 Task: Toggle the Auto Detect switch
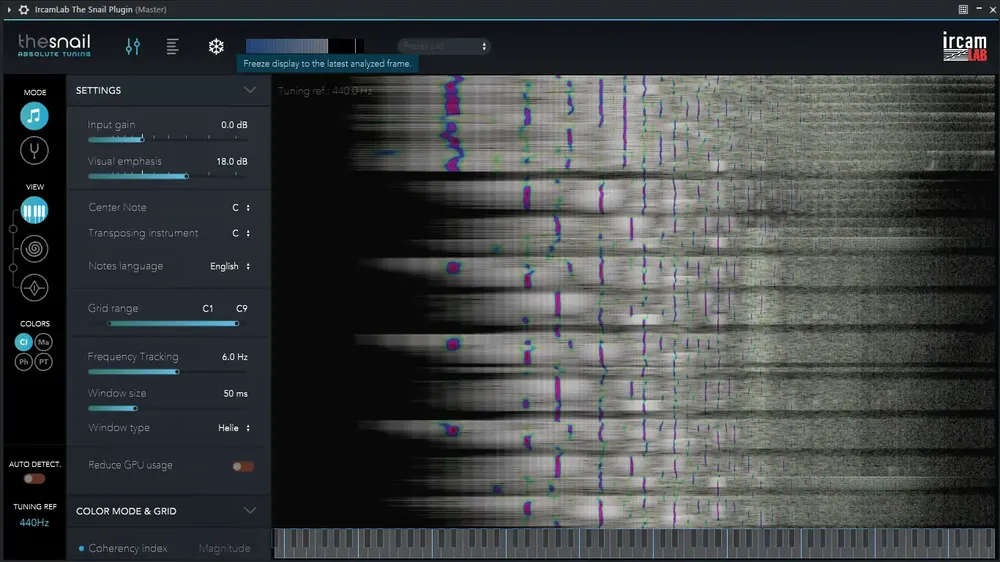click(34, 478)
